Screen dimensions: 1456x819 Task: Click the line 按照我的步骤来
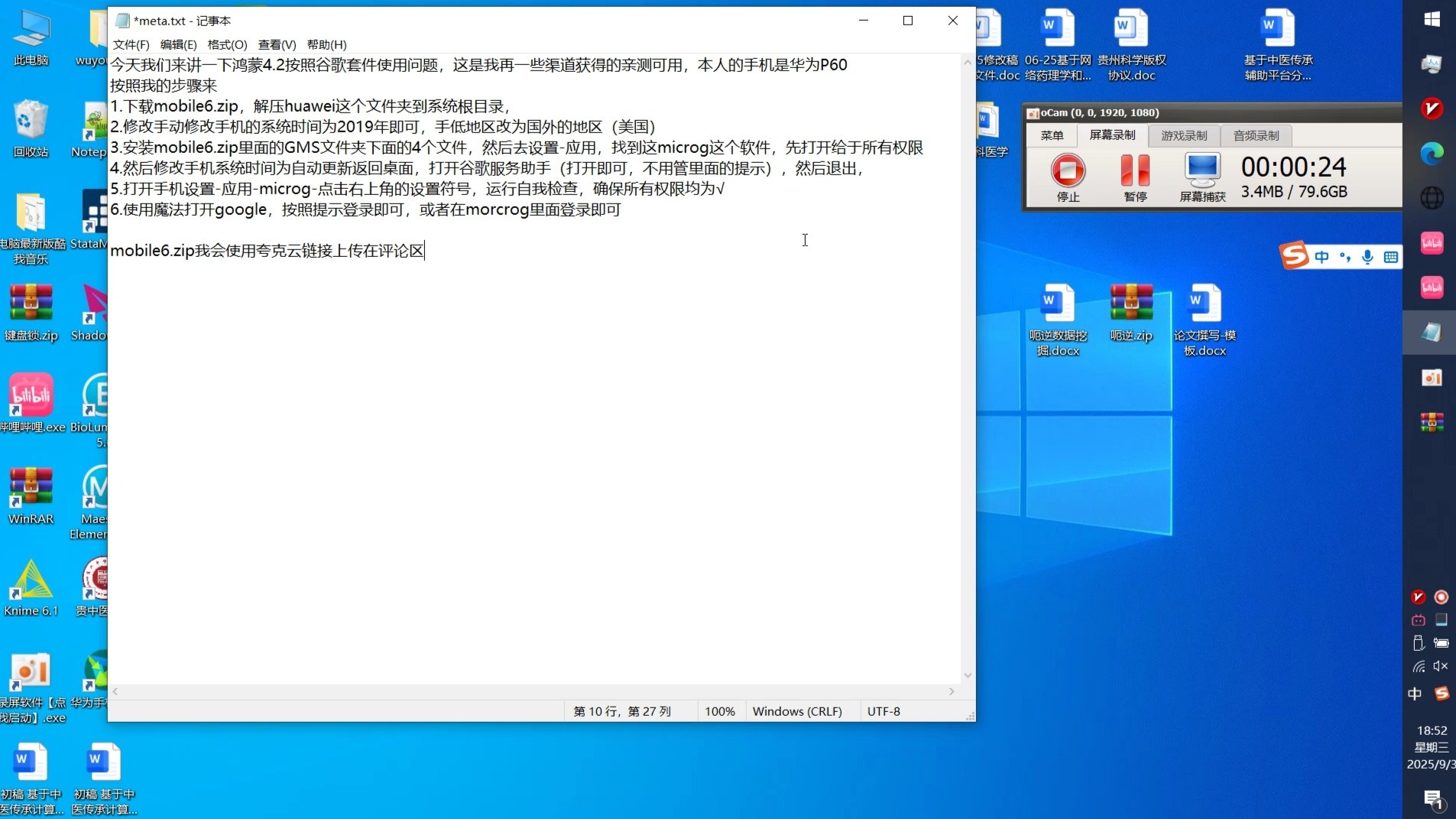click(164, 86)
